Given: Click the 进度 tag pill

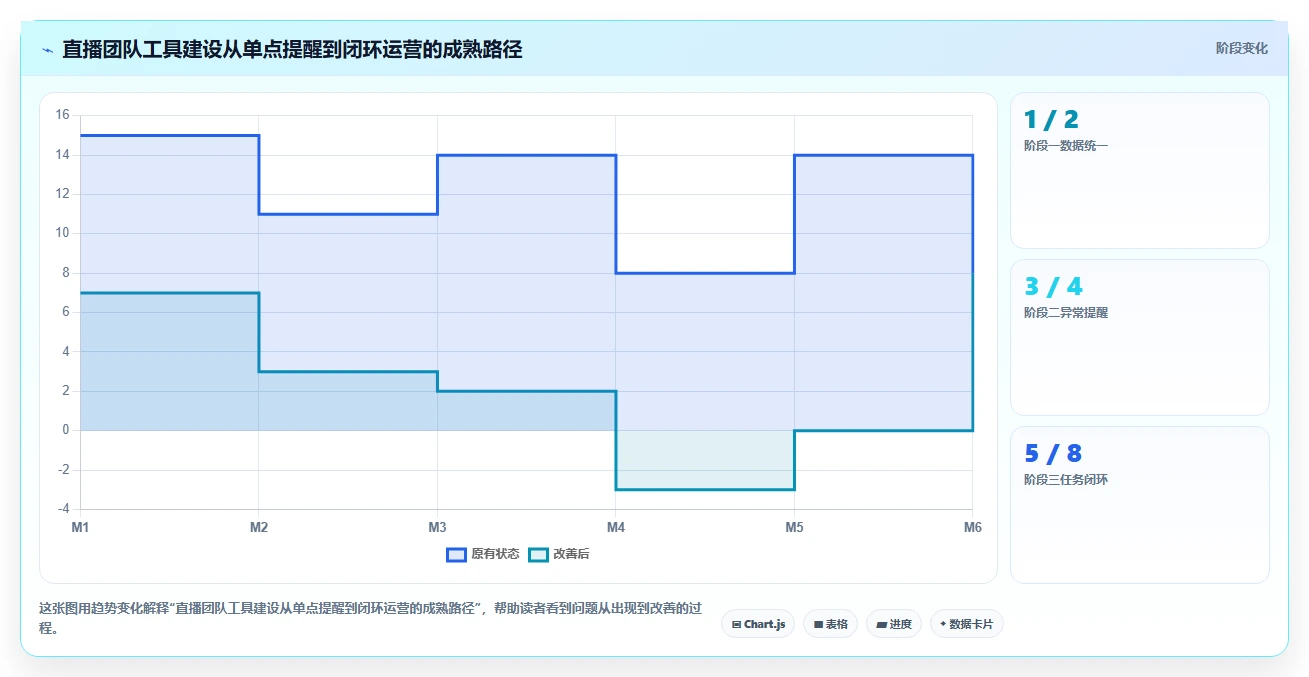Looking at the screenshot, I should click(894, 624).
